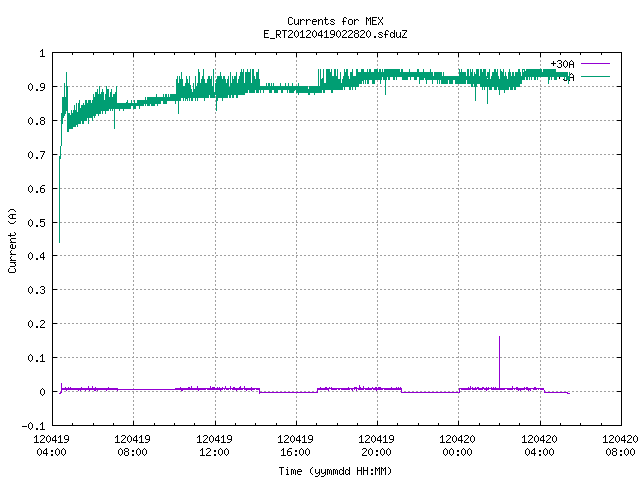Click the x-axis label "120419 04:00"

coord(51,446)
